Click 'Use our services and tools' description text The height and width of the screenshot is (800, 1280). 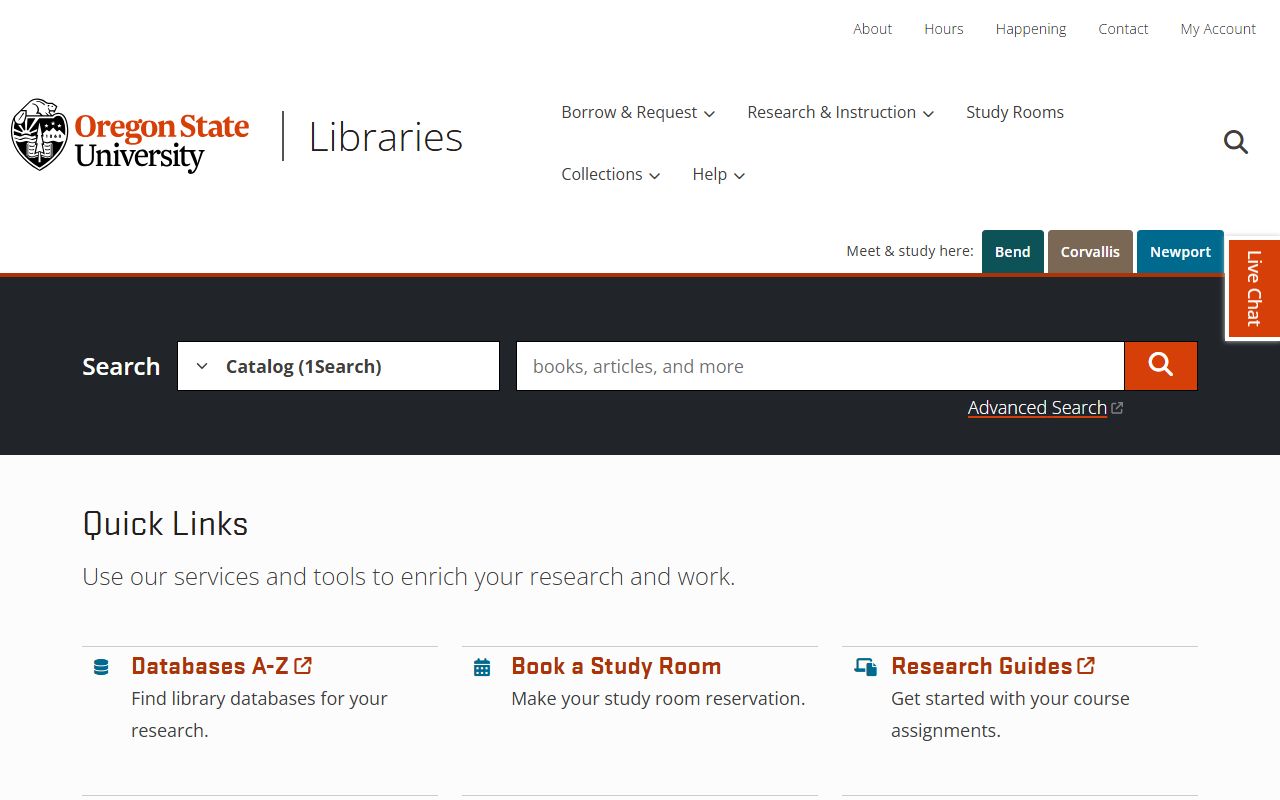(x=408, y=577)
